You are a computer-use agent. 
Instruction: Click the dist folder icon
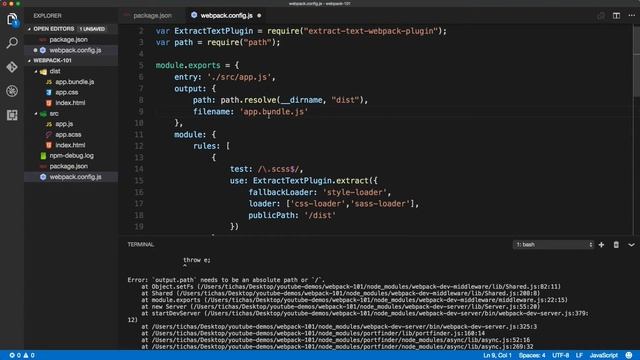click(x=43, y=71)
